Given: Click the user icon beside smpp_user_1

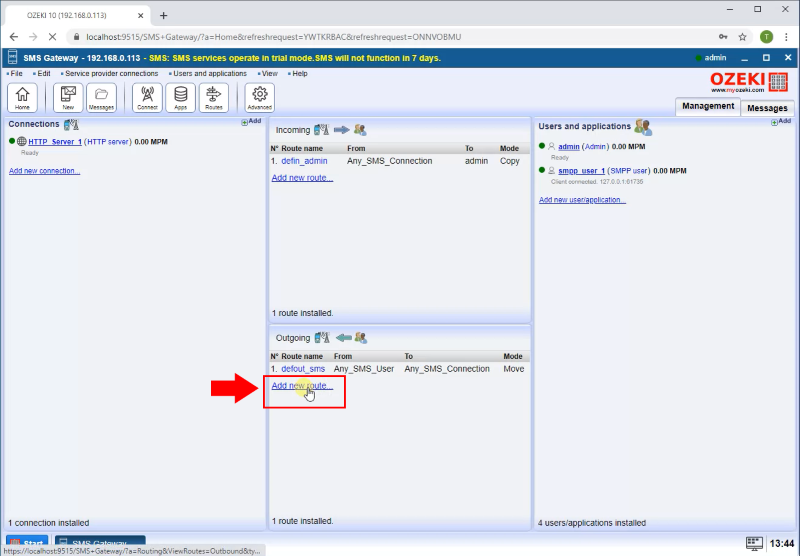Looking at the screenshot, I should 552,170.
